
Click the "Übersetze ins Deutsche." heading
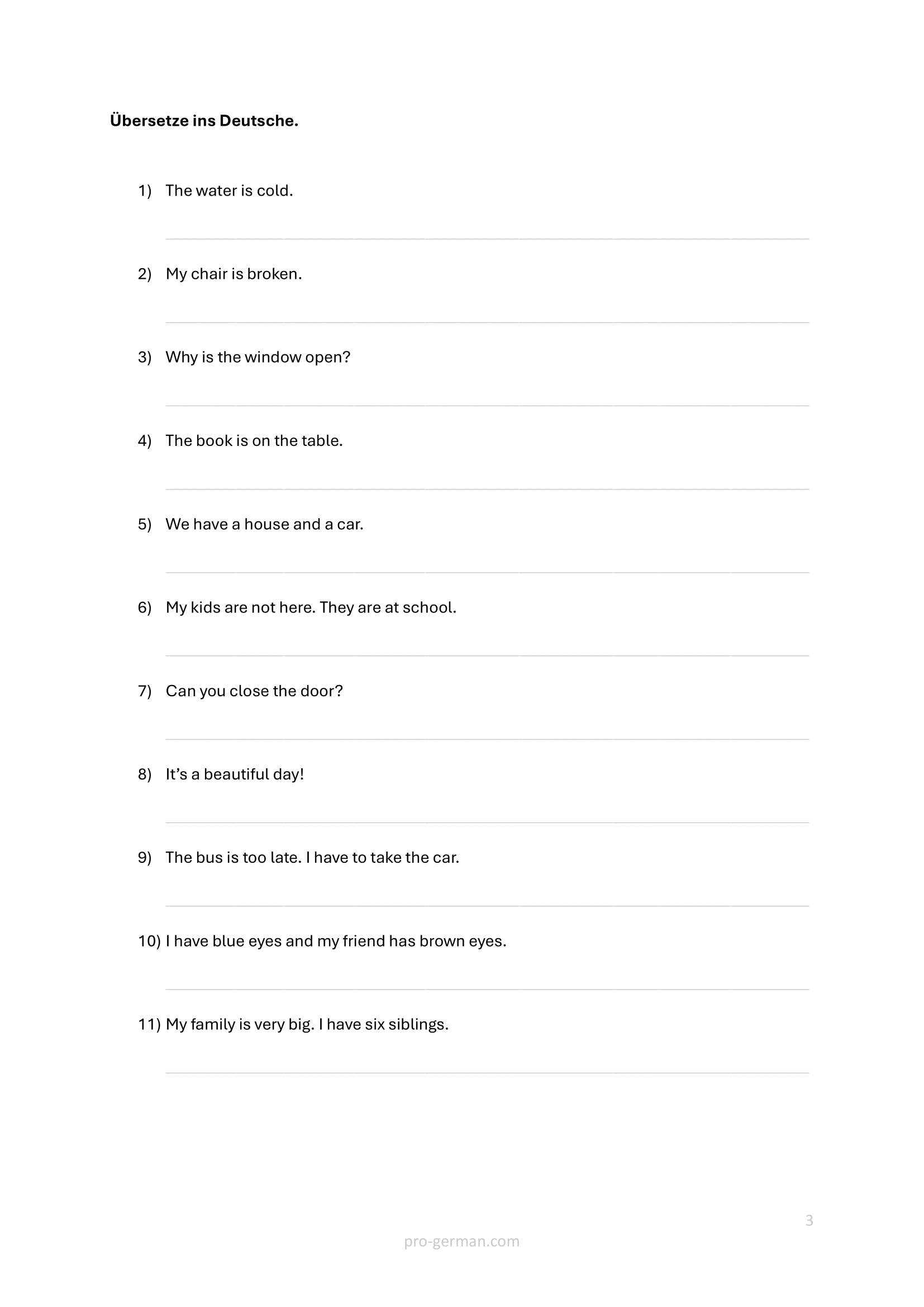(x=204, y=121)
